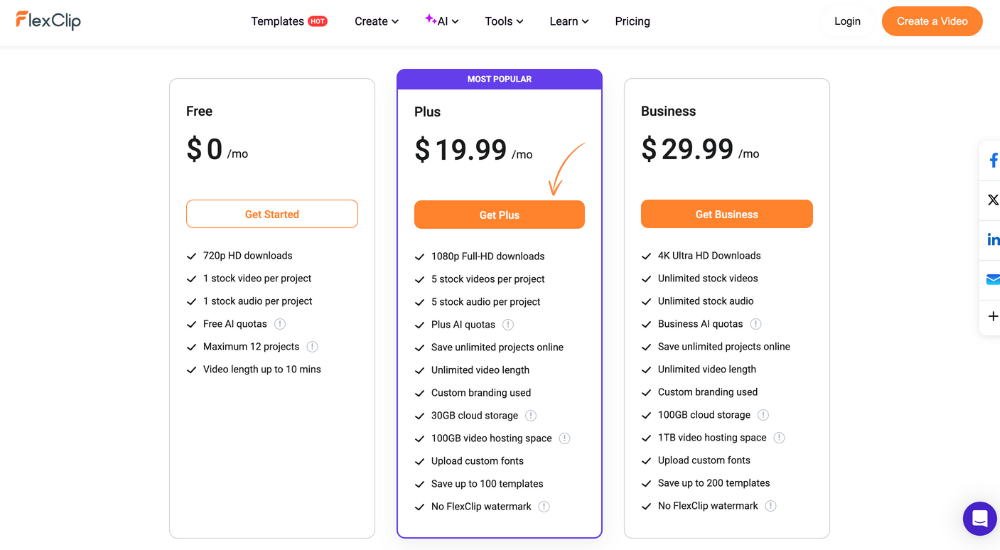
Task: Open more share options plus icon
Action: [x=993, y=316]
